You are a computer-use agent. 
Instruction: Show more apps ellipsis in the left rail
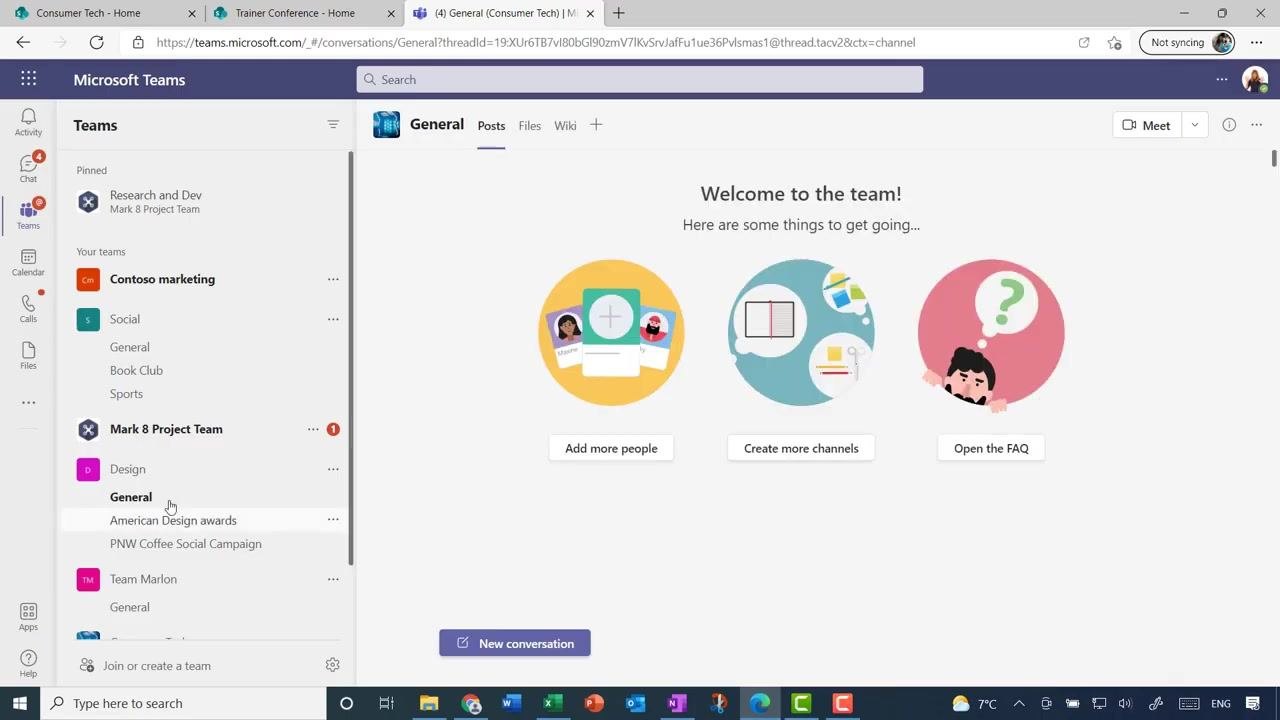point(28,403)
